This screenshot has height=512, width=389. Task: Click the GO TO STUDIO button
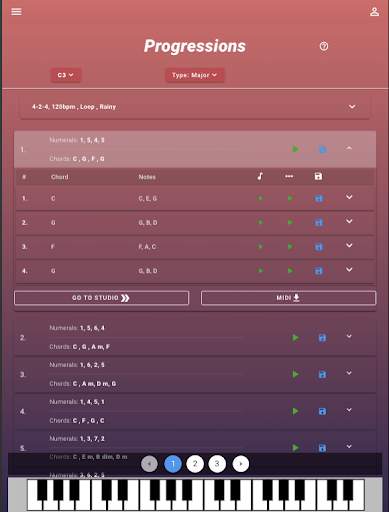click(x=101, y=298)
